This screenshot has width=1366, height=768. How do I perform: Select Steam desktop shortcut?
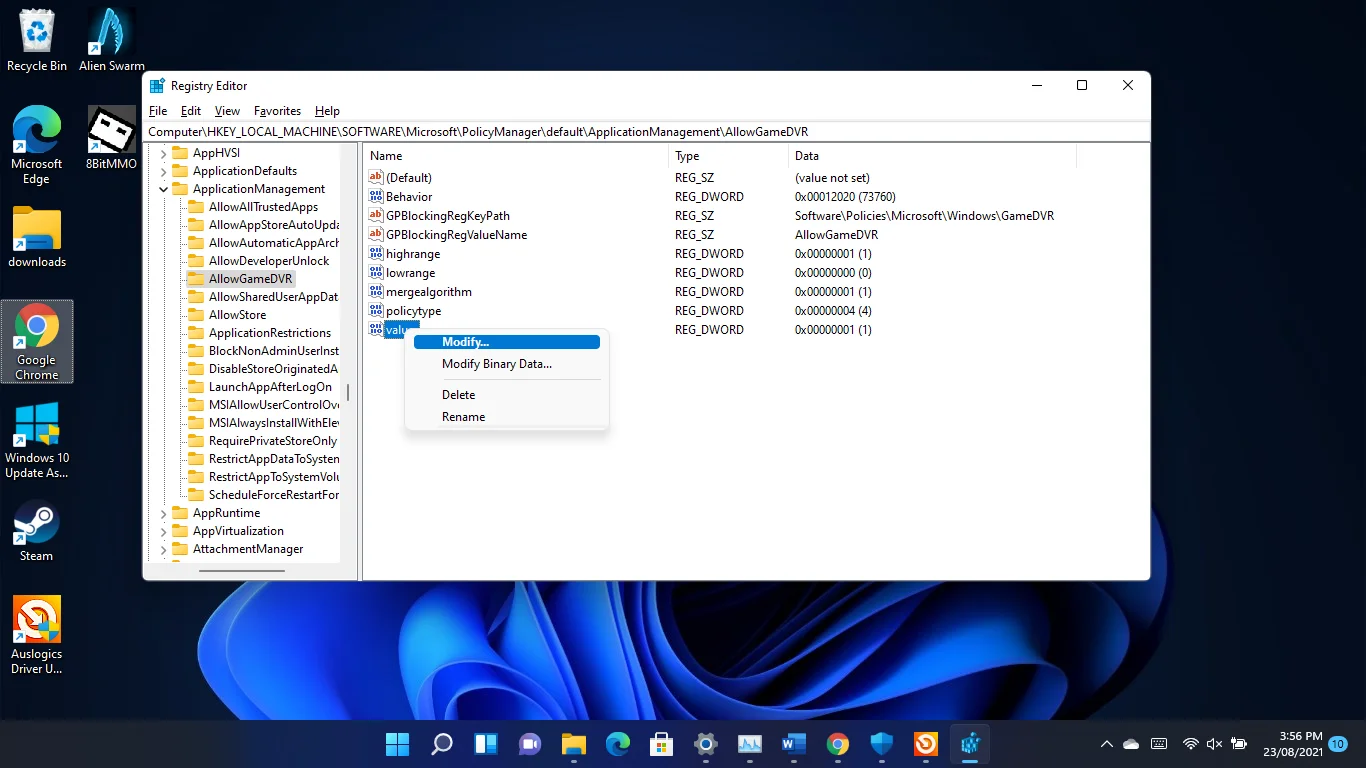coord(37,531)
